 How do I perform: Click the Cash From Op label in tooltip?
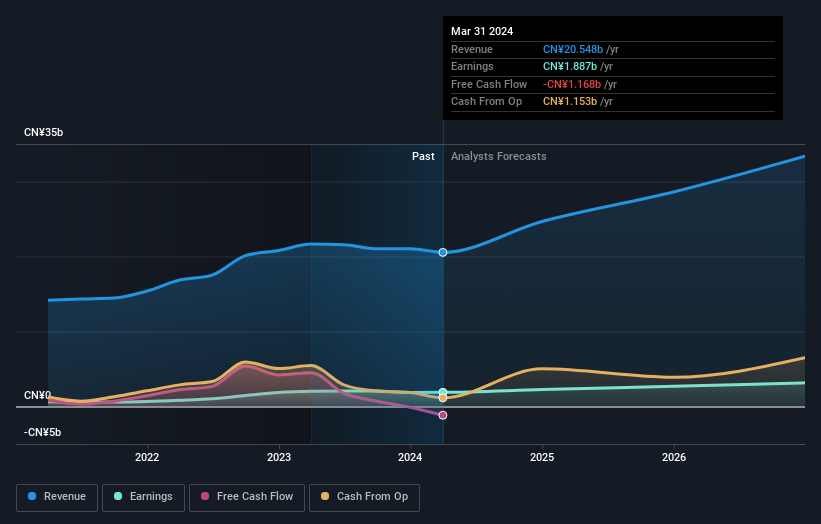pos(486,102)
